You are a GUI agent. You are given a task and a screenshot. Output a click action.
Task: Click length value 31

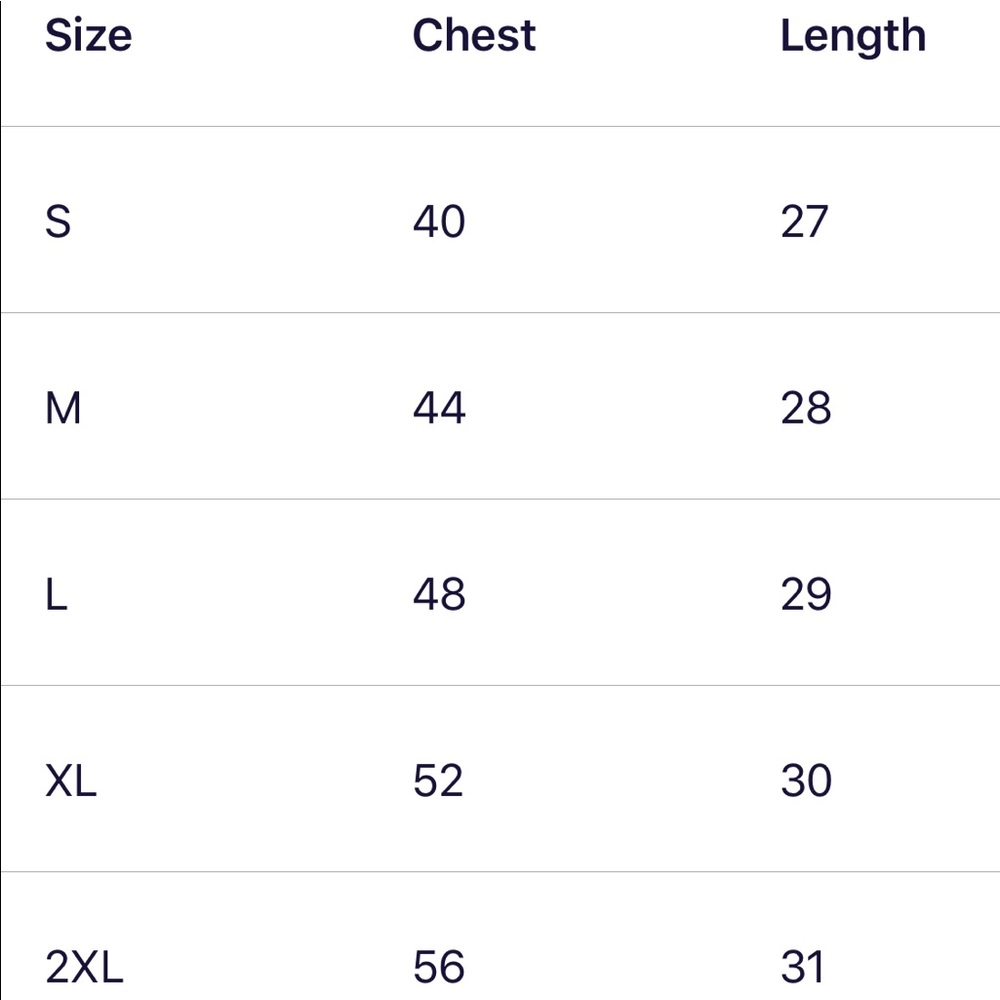[803, 967]
